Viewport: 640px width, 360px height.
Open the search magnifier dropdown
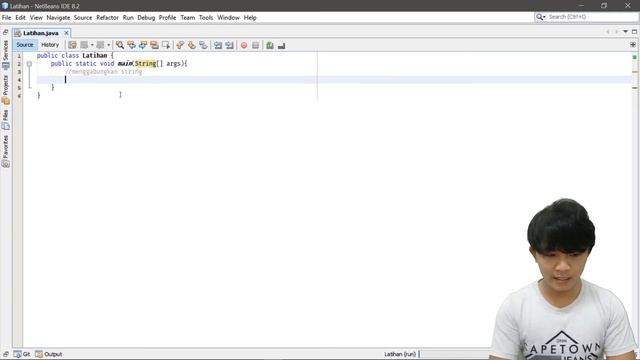pyautogui.click(x=541, y=17)
